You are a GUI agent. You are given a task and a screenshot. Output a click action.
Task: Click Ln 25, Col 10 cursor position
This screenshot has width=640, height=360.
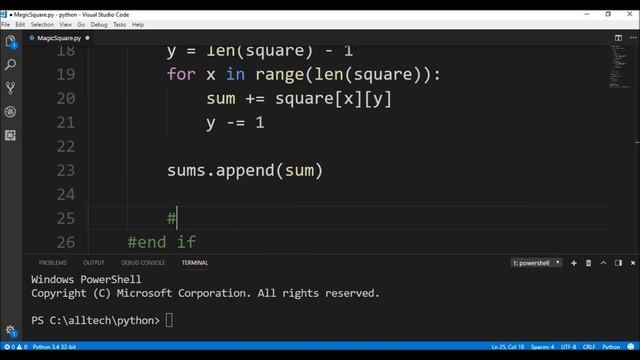507,347
